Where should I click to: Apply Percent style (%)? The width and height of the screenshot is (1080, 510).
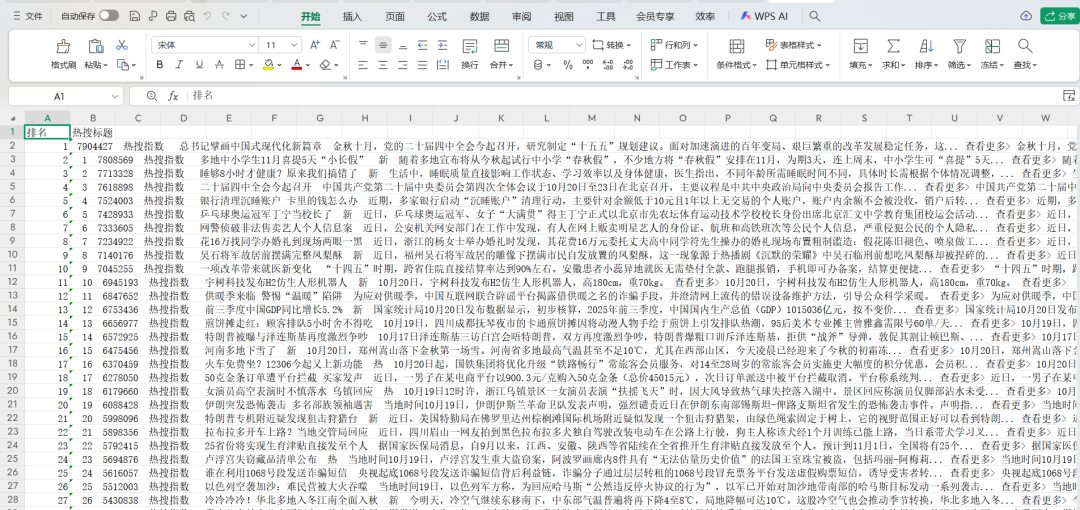[x=568, y=65]
